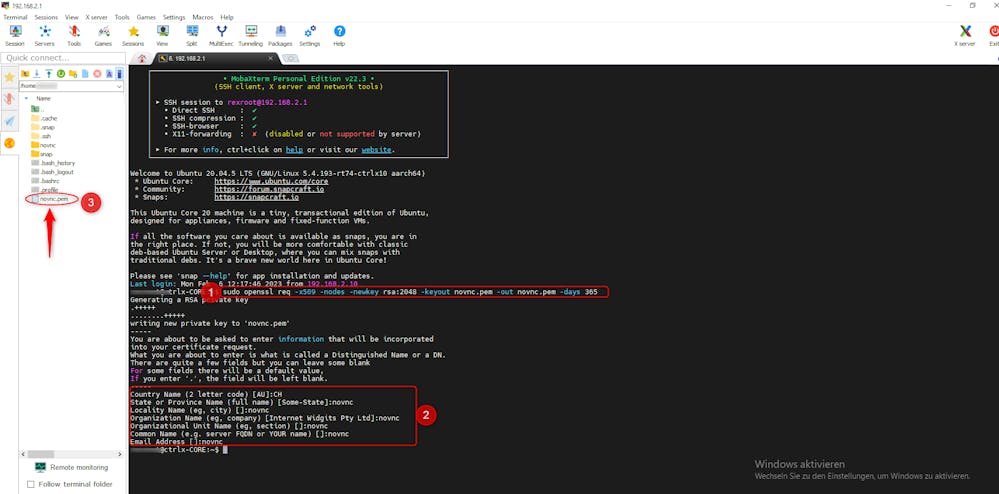Open the ubuntu.com/core link
The height and width of the screenshot is (494, 999).
pyautogui.click(x=271, y=181)
